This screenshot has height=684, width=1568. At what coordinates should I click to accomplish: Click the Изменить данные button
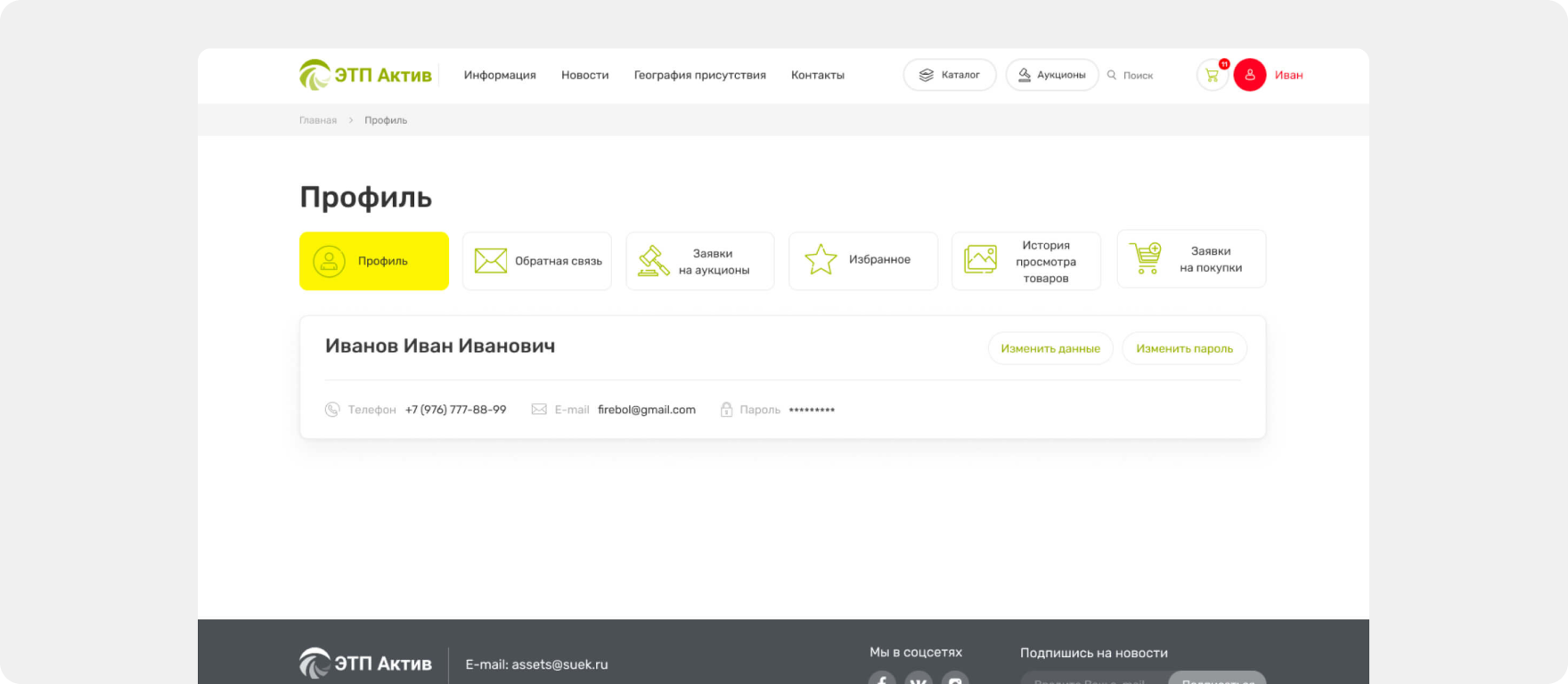(1049, 348)
